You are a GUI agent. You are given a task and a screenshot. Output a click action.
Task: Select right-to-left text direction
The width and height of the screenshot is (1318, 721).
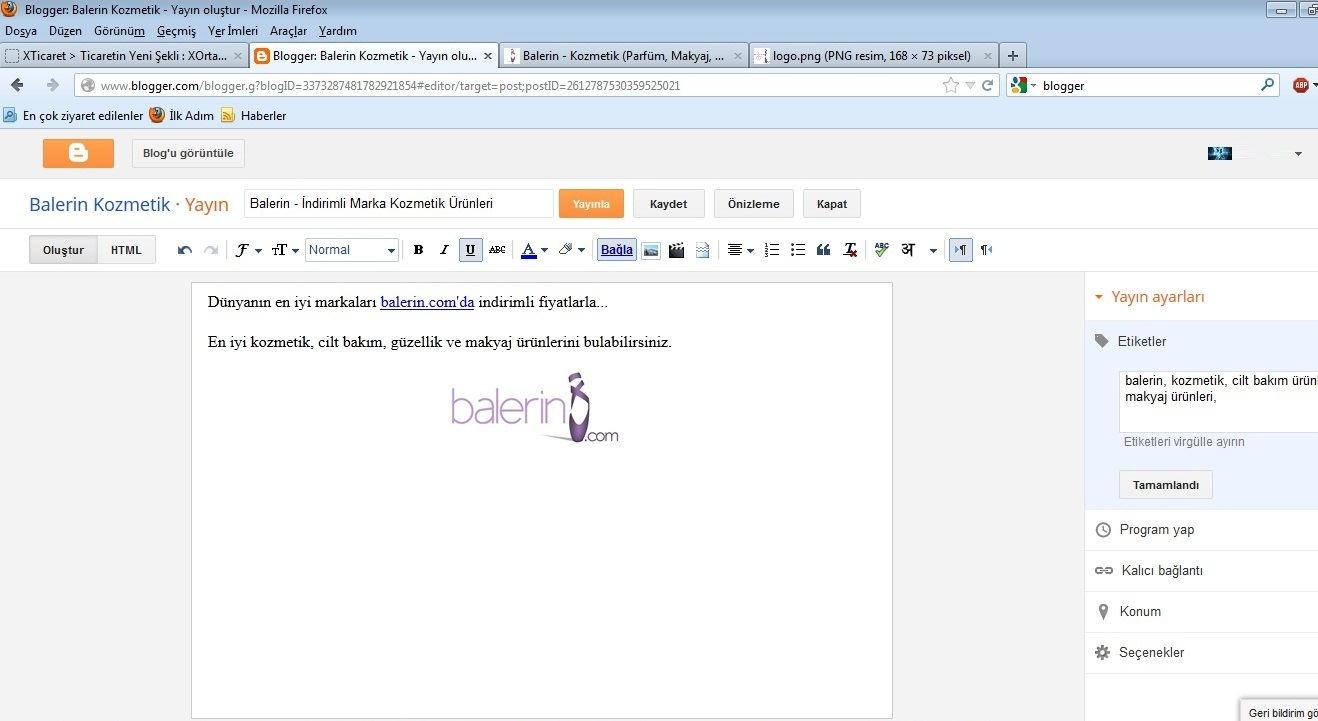986,250
